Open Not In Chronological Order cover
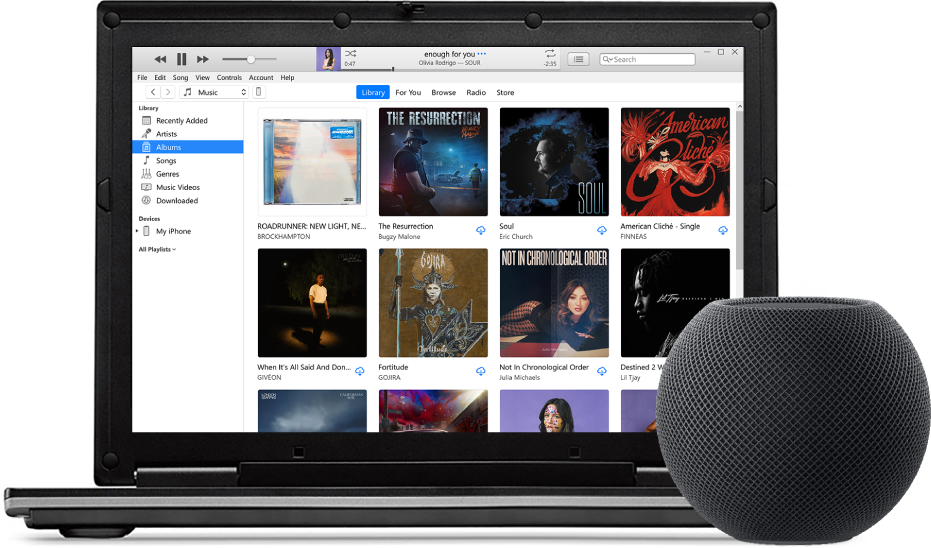This screenshot has width=931, height=548. (555, 303)
